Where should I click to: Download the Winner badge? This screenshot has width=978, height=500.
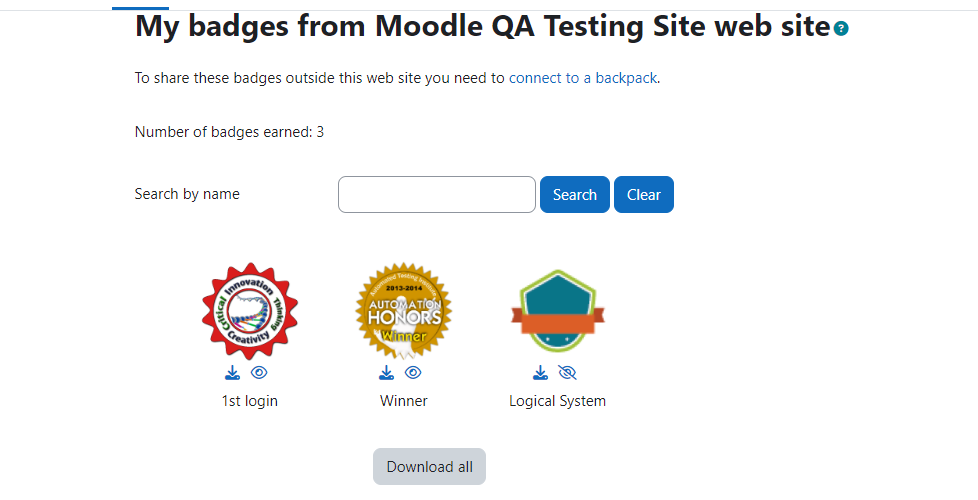tap(386, 373)
